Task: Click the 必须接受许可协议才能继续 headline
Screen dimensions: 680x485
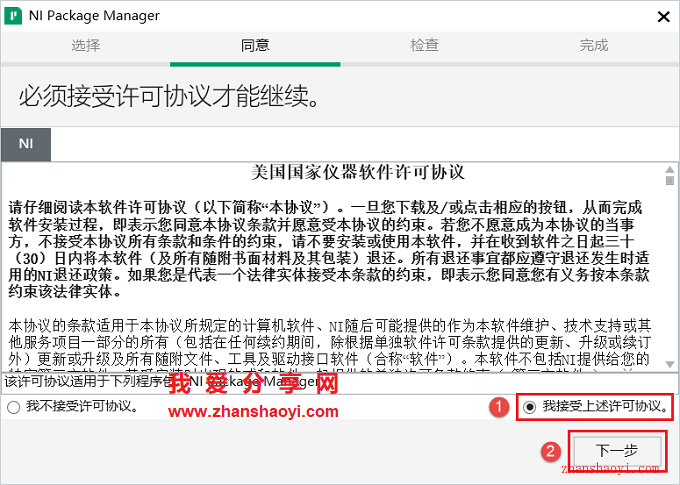Action: (169, 96)
